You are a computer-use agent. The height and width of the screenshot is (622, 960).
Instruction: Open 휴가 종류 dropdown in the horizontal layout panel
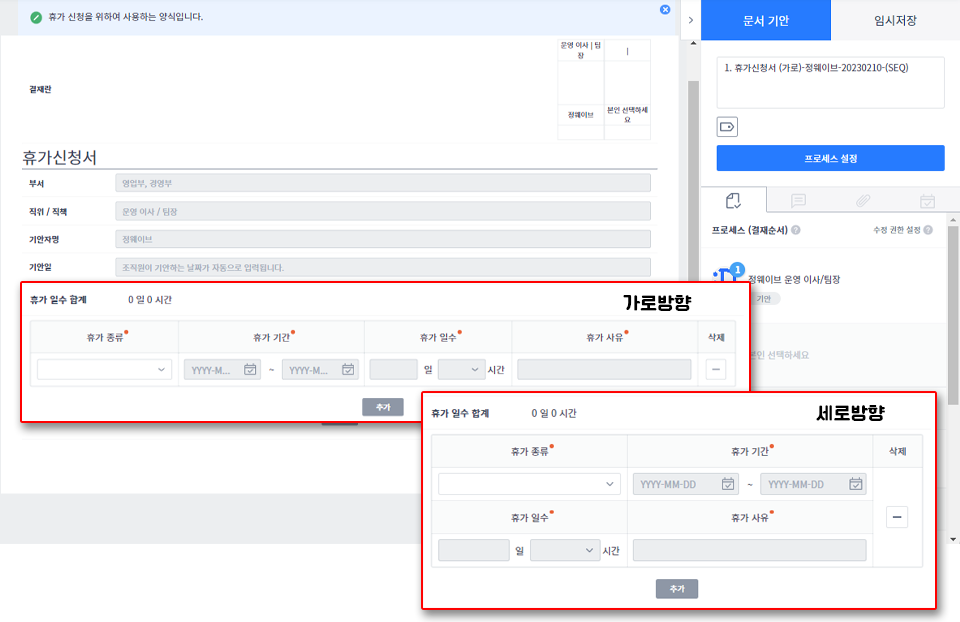click(x=104, y=370)
